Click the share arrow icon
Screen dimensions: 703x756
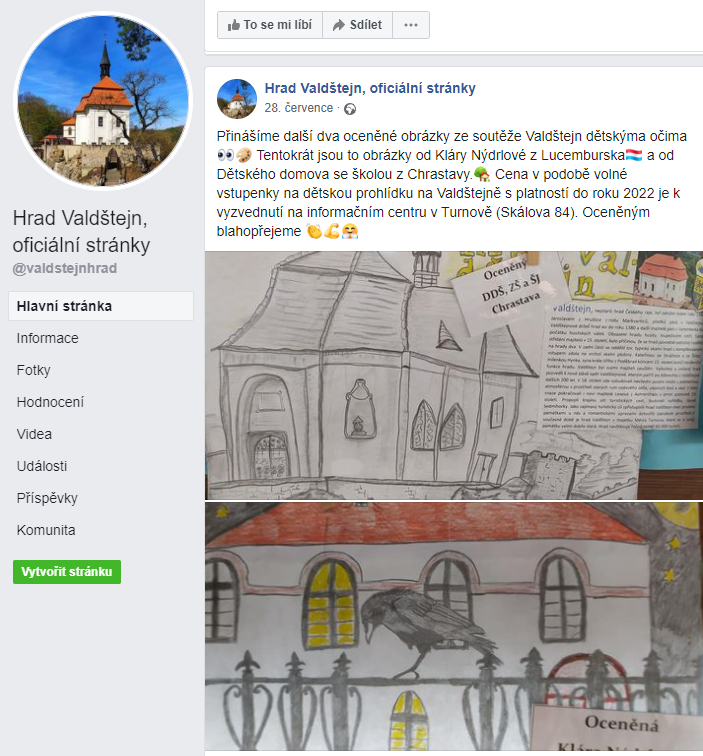point(339,25)
